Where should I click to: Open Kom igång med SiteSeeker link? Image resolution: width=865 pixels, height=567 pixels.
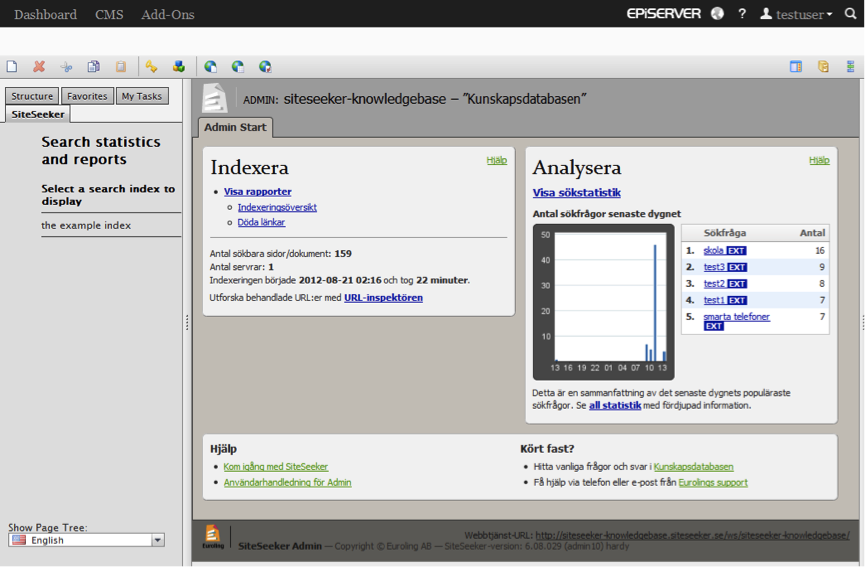(276, 467)
